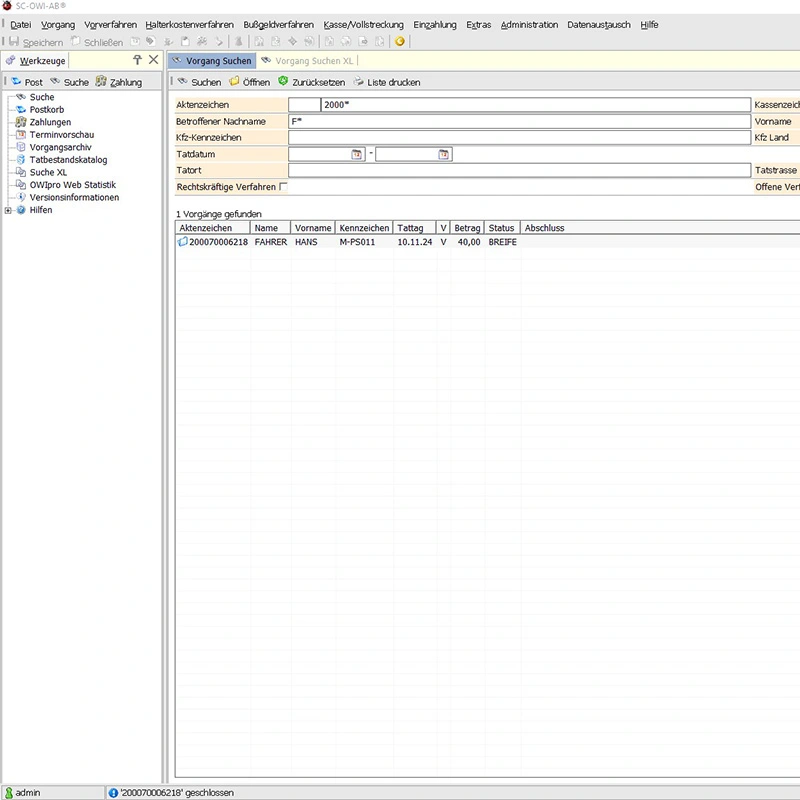The image size is (800, 800).
Task: Click the yellow help icon in main toolbar
Action: click(400, 42)
